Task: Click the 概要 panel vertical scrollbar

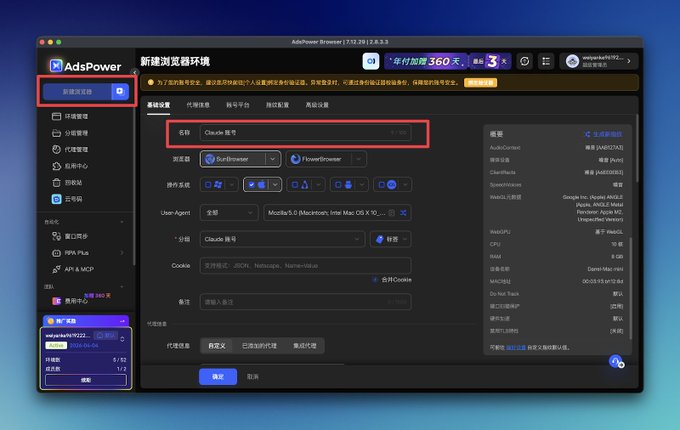Action: pos(631,288)
